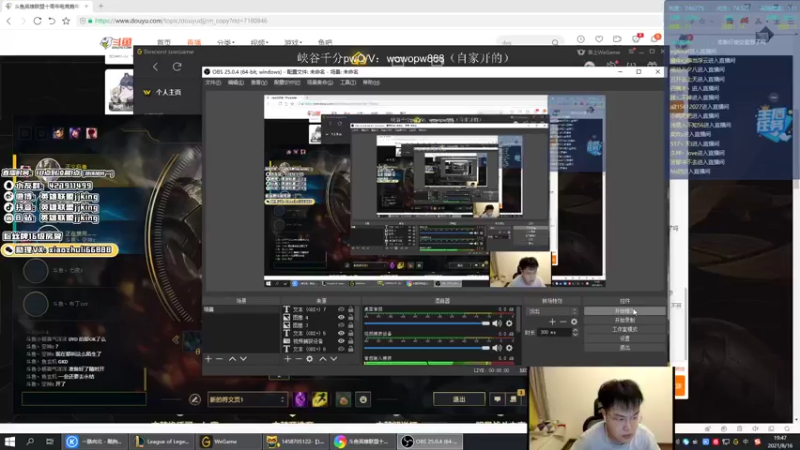This screenshot has height=450, width=800.
Task: Mute desktop audio speaker icon in mixer
Action: pos(497,323)
